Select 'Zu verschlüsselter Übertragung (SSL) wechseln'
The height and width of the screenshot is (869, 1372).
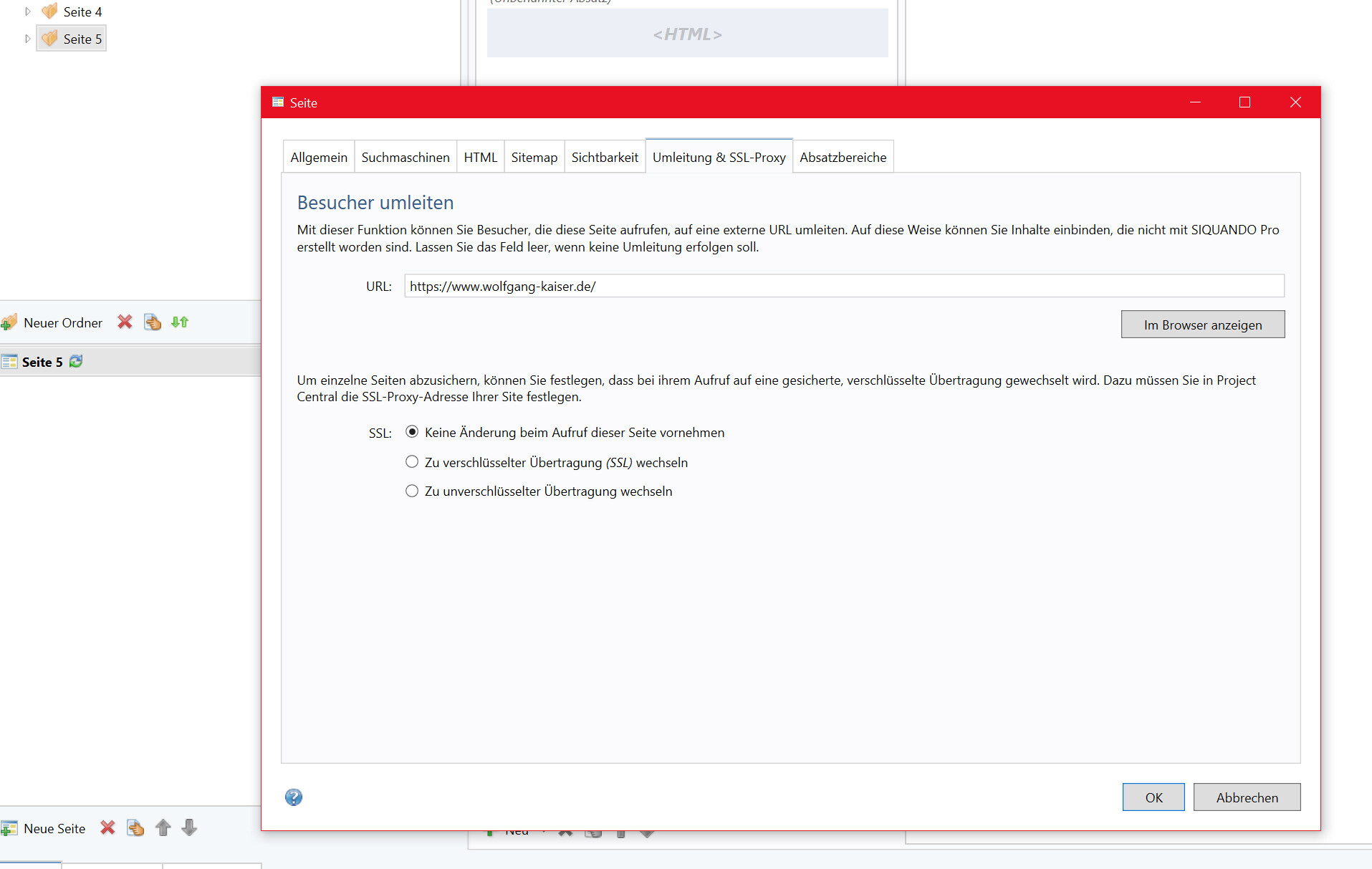point(412,462)
